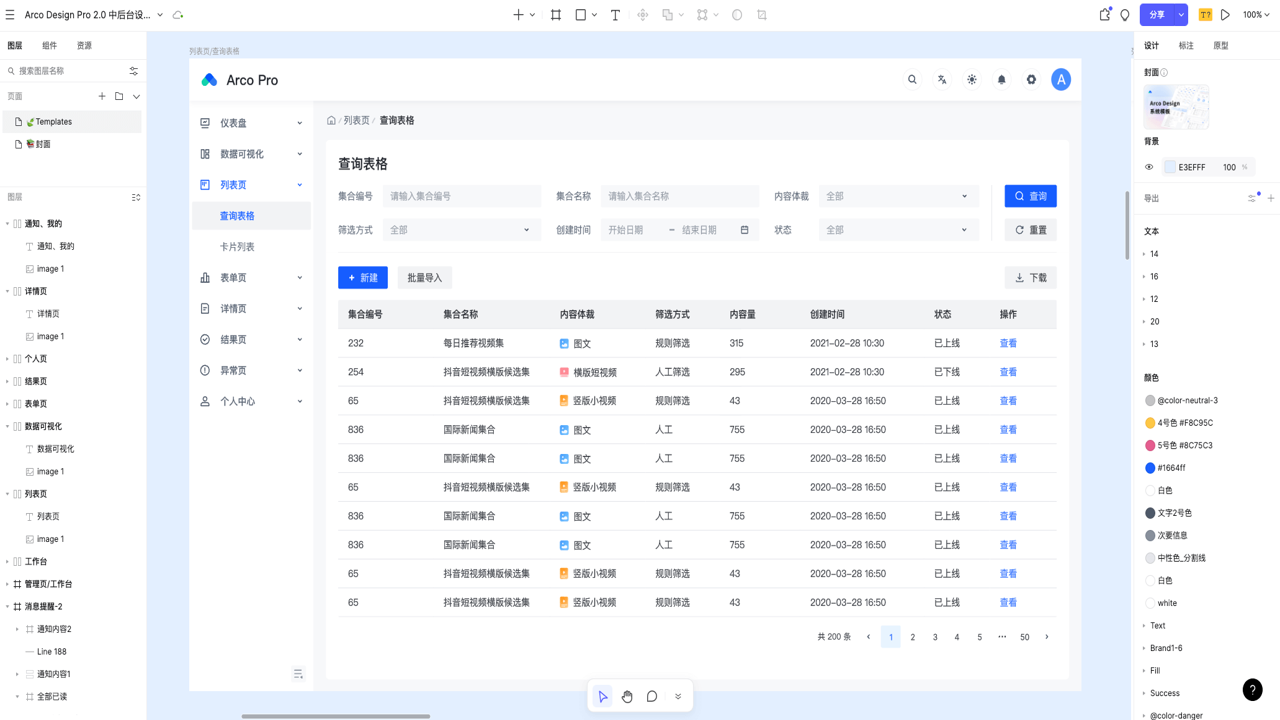Click the Arco Pro settings gear icon
Screen dimensions: 1280x720
1031,80
